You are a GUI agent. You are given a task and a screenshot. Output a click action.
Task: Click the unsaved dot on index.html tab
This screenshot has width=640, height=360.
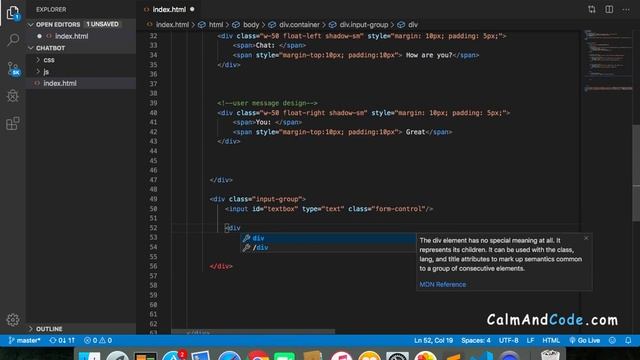click(192, 9)
